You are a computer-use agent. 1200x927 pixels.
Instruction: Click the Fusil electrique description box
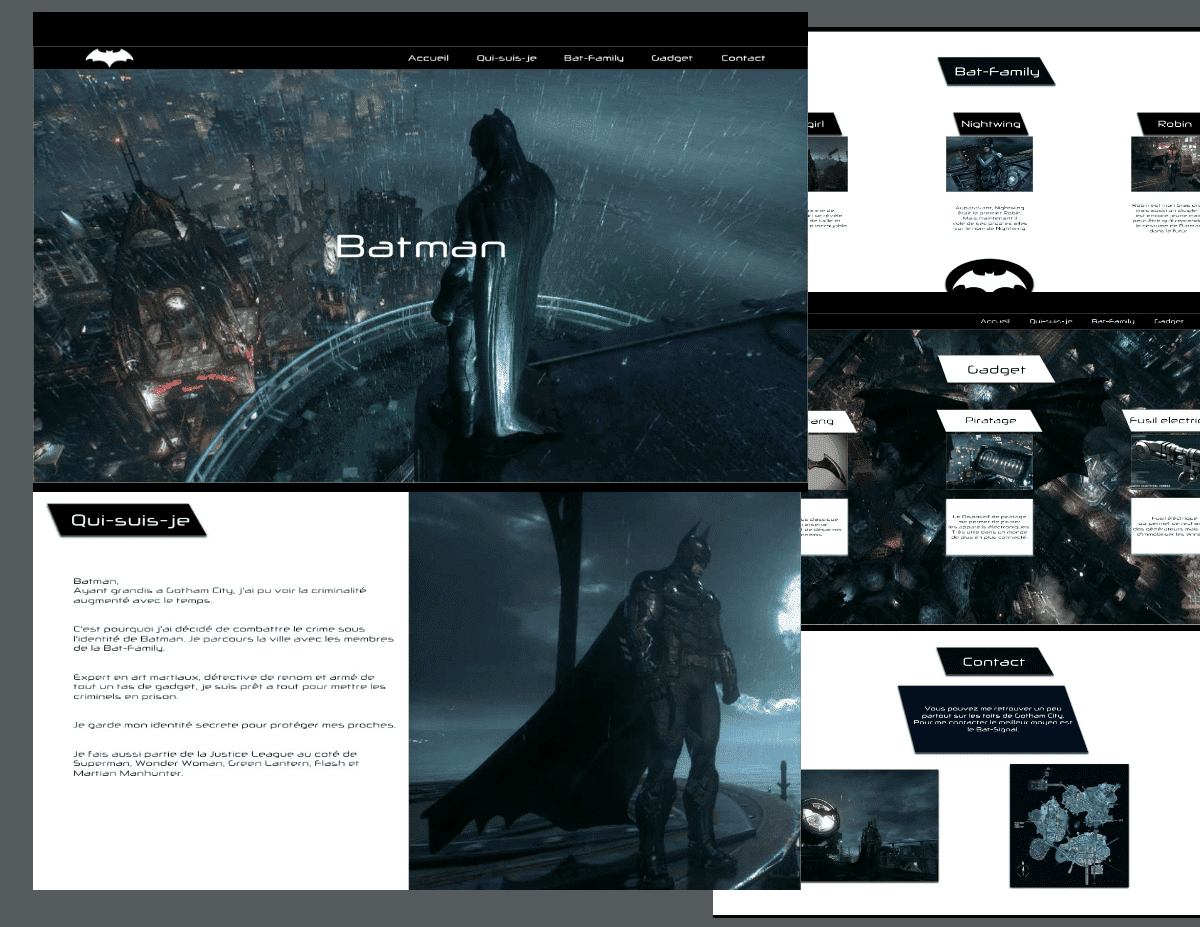[x=1165, y=527]
